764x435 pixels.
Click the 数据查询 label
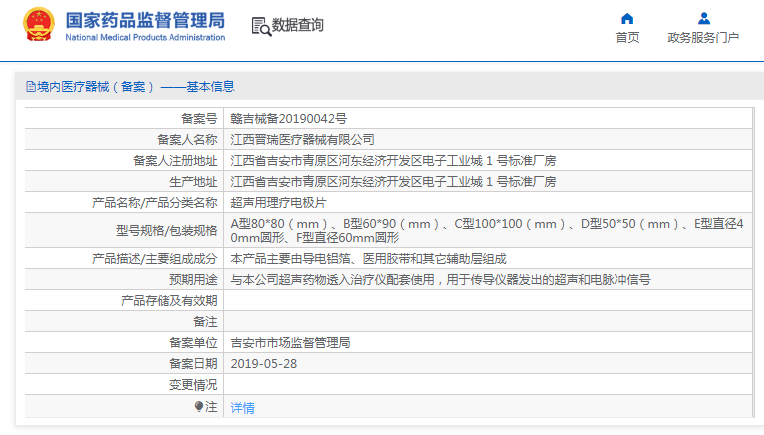point(298,25)
